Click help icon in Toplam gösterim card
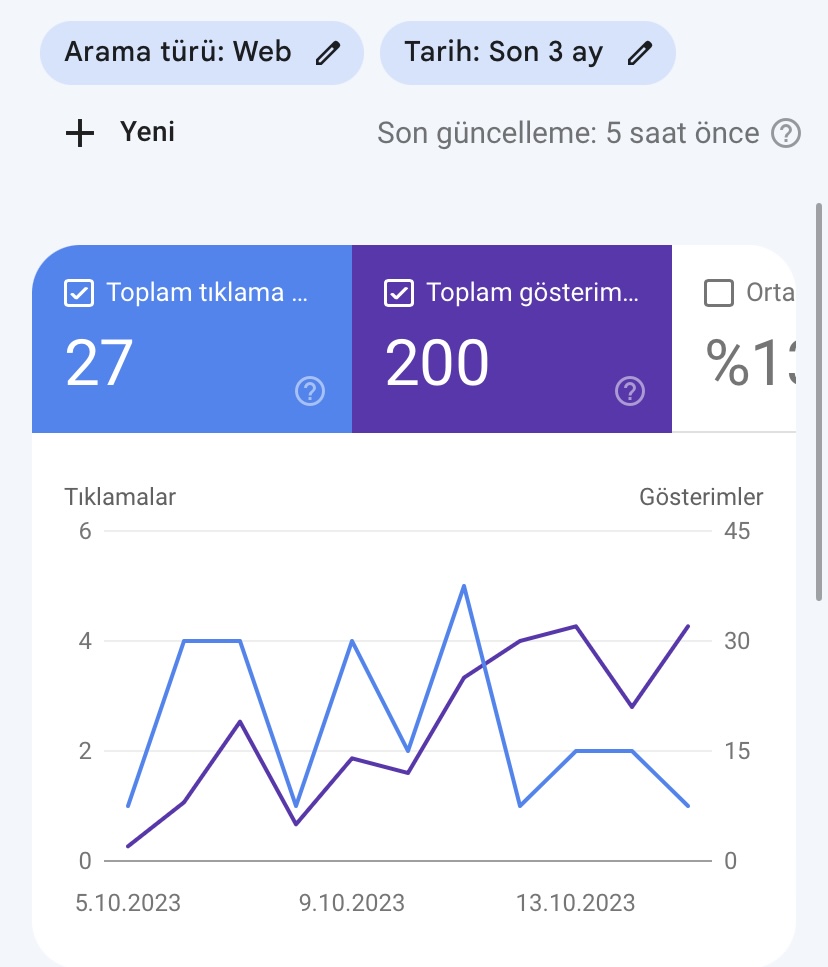 (630, 391)
